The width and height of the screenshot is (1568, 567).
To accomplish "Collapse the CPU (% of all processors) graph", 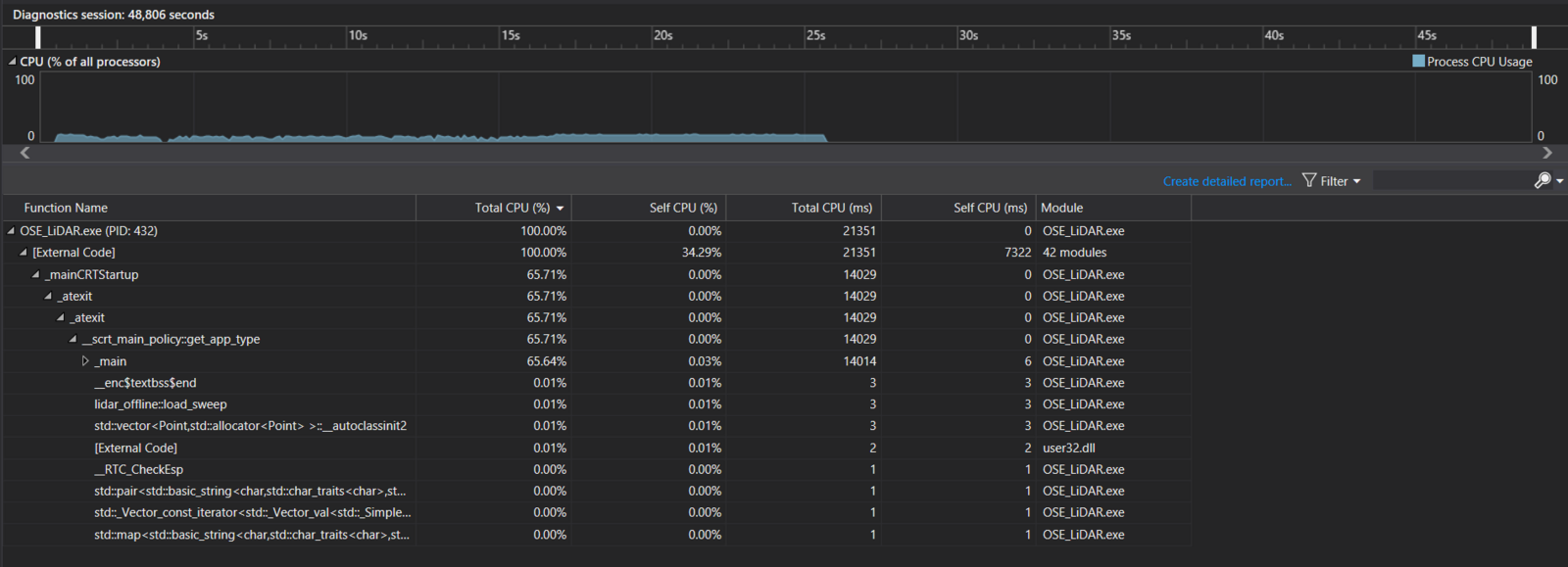I will coord(12,62).
